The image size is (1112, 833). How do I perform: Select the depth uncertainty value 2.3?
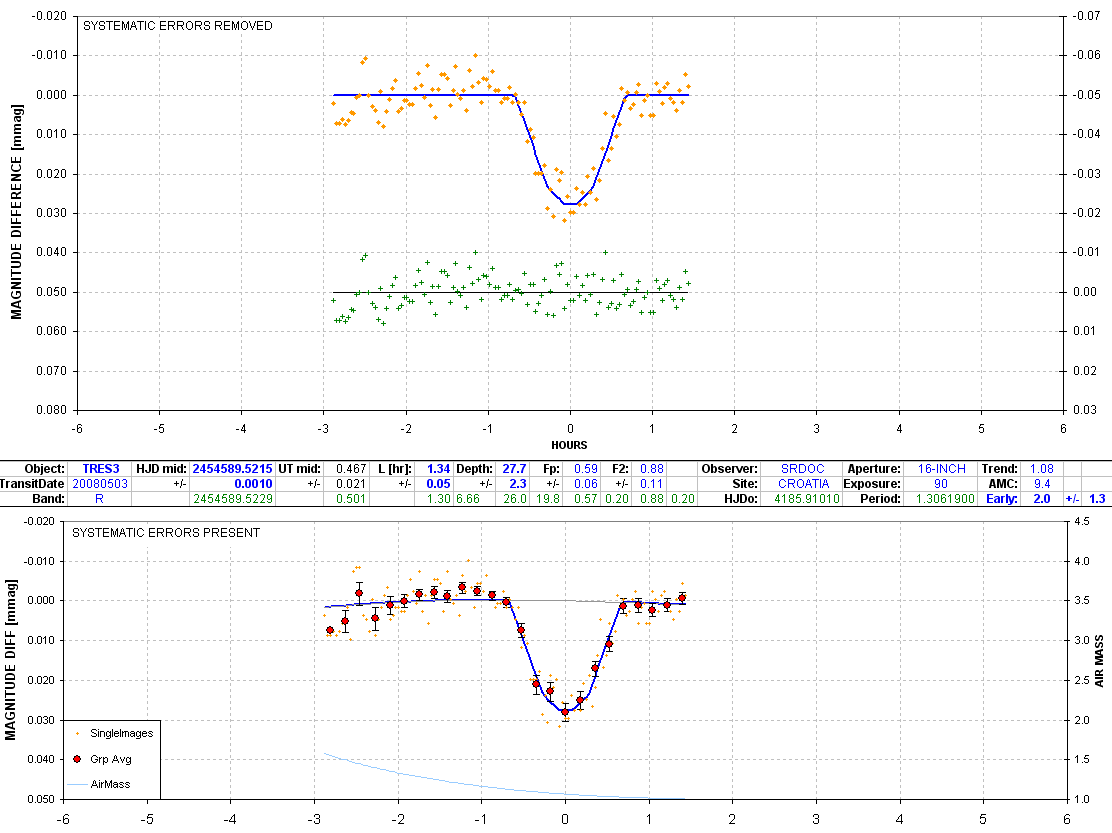(518, 483)
